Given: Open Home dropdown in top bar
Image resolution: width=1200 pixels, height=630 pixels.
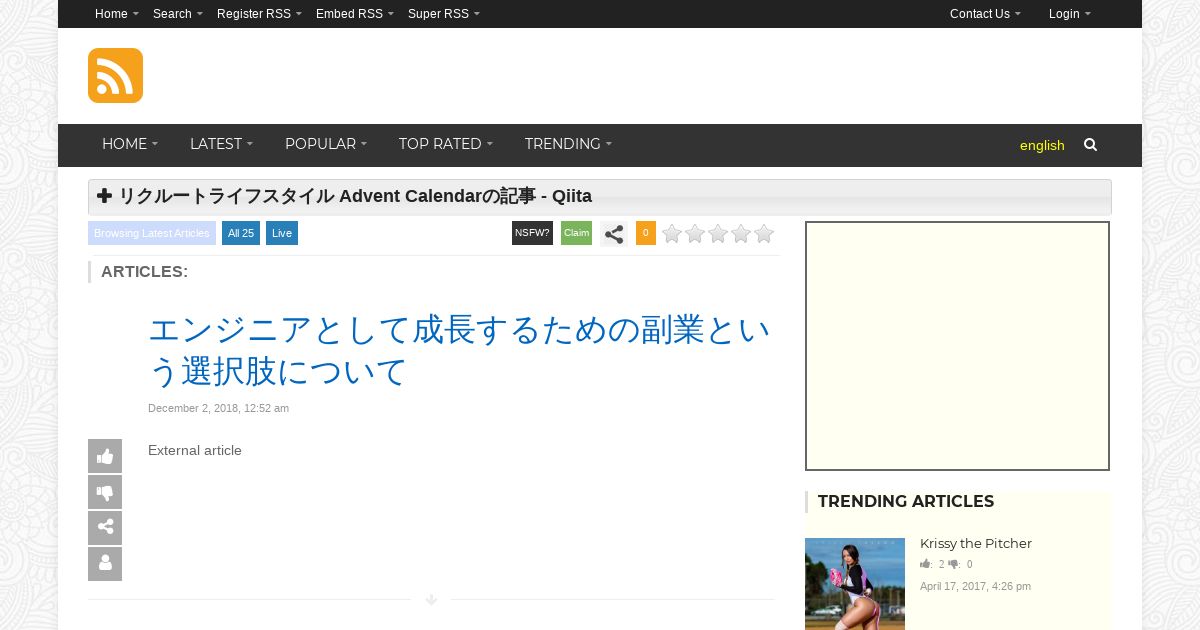Looking at the screenshot, I should (117, 14).
